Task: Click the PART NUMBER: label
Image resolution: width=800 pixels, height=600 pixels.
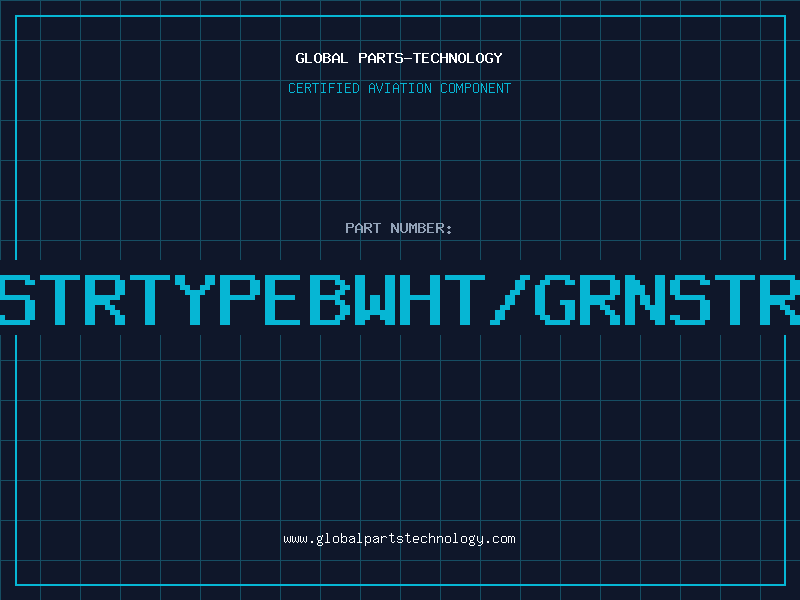Action: (399, 228)
